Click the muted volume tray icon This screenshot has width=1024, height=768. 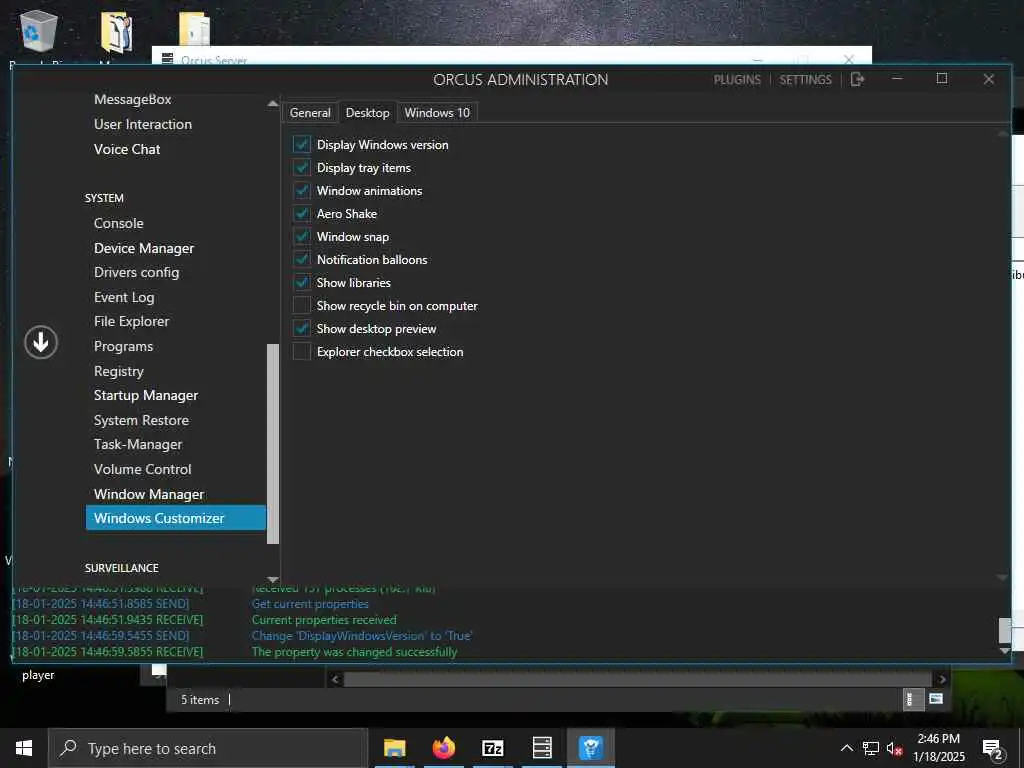(x=894, y=748)
